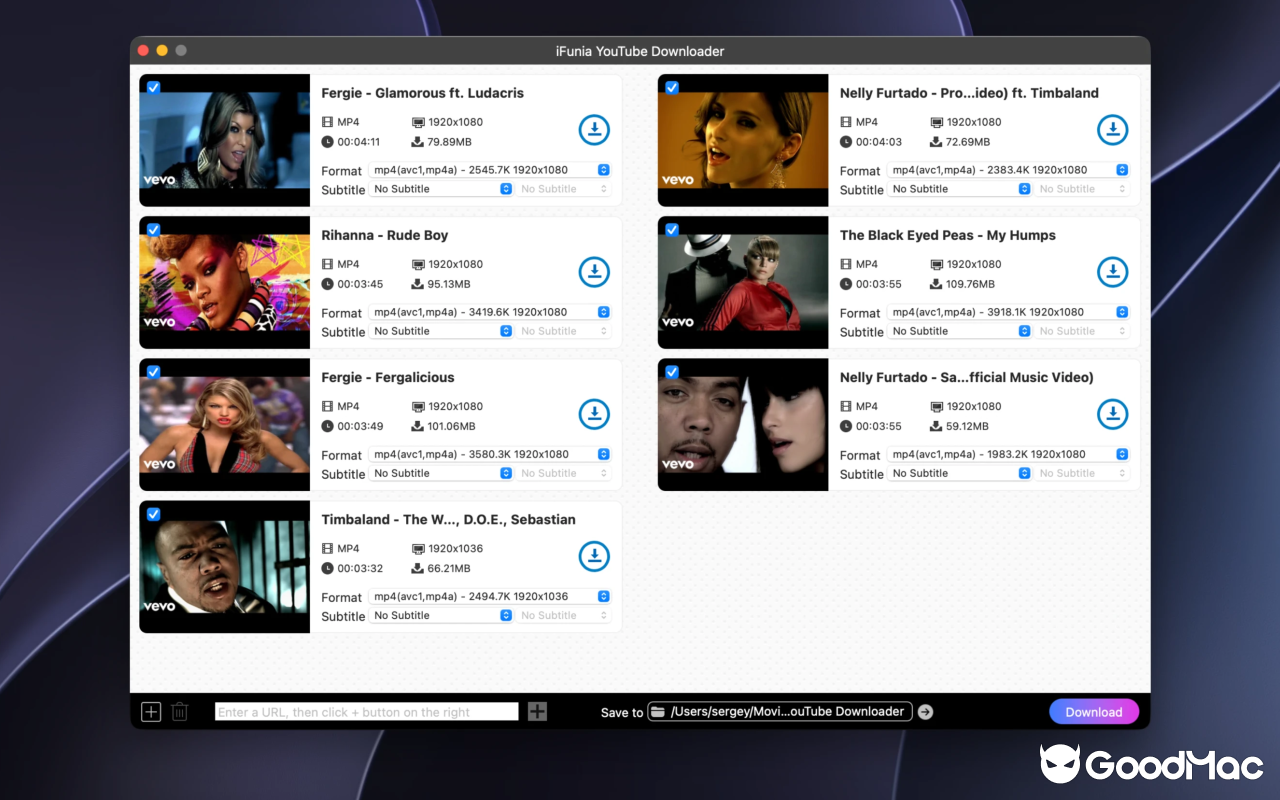Uncheck the Rihanna Rude Boy checkbox
Viewport: 1280px width, 800px height.
pyautogui.click(x=153, y=229)
